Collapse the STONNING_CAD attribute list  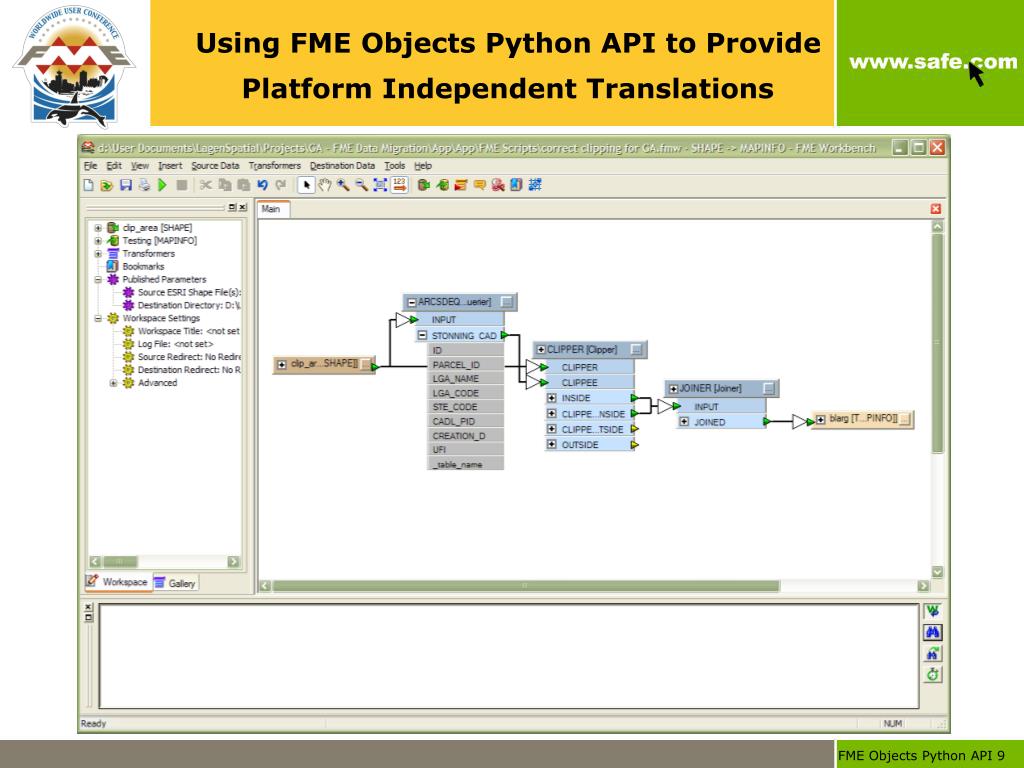coord(423,335)
